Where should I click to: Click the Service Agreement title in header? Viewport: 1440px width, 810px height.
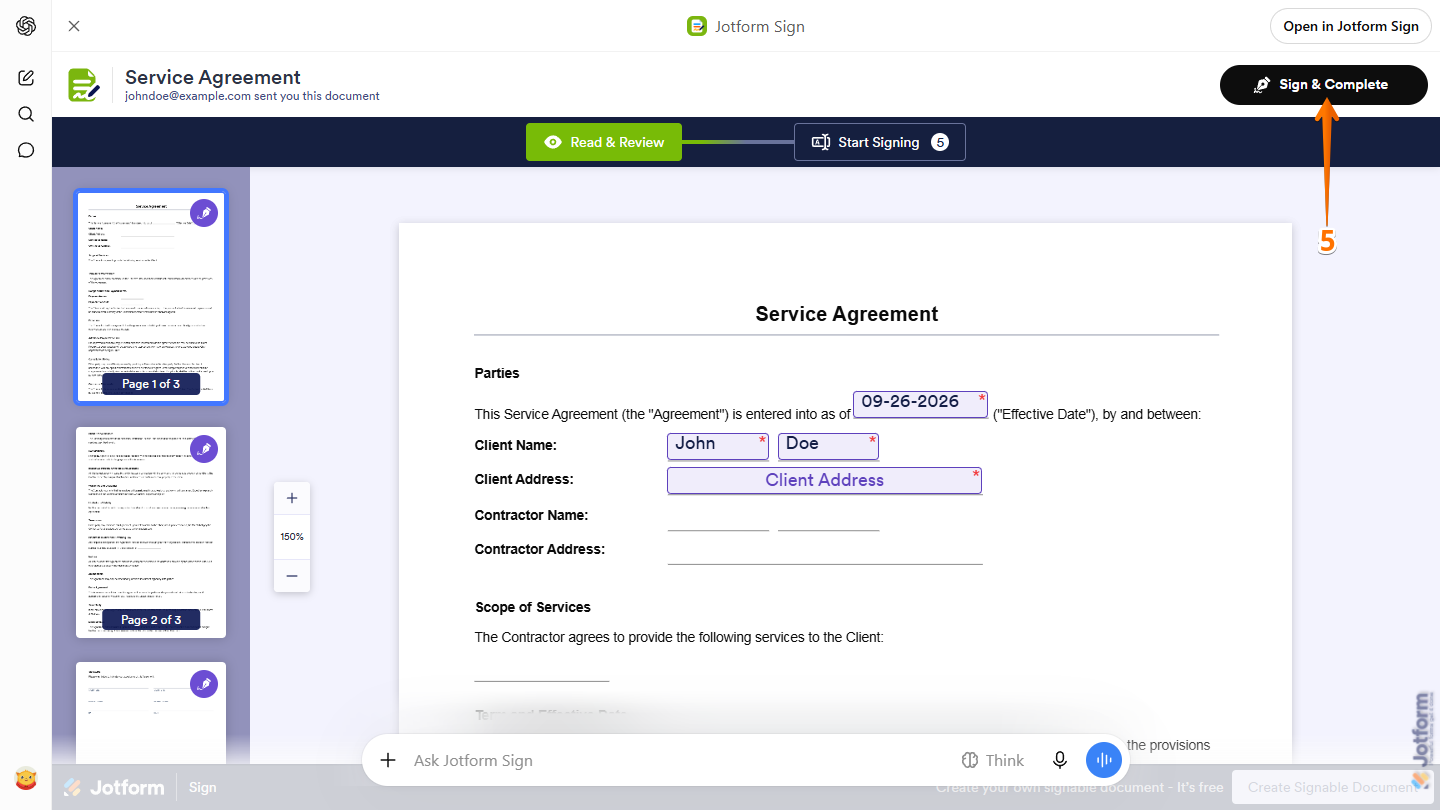point(213,77)
